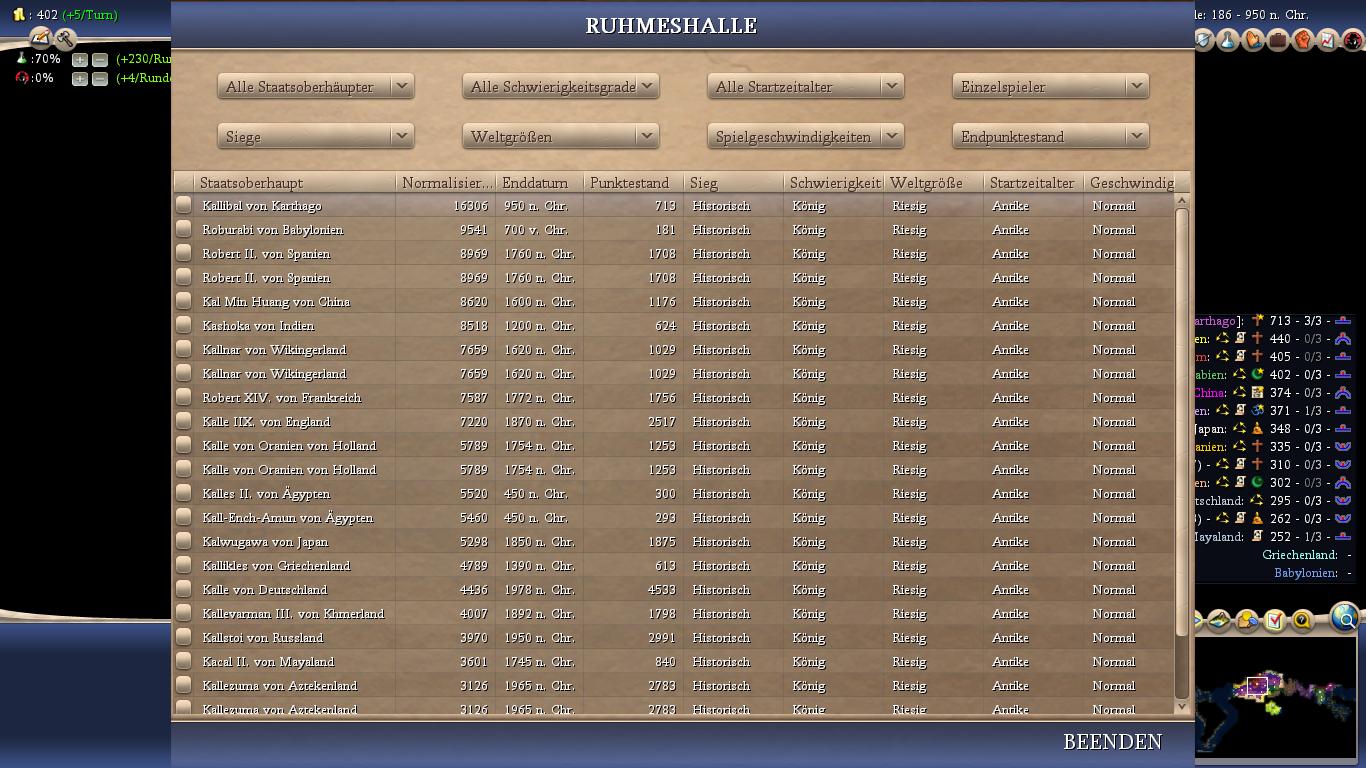Screen dimensions: 1366x768
Task: Open the Technology advisor flask icon
Action: coord(1228,40)
